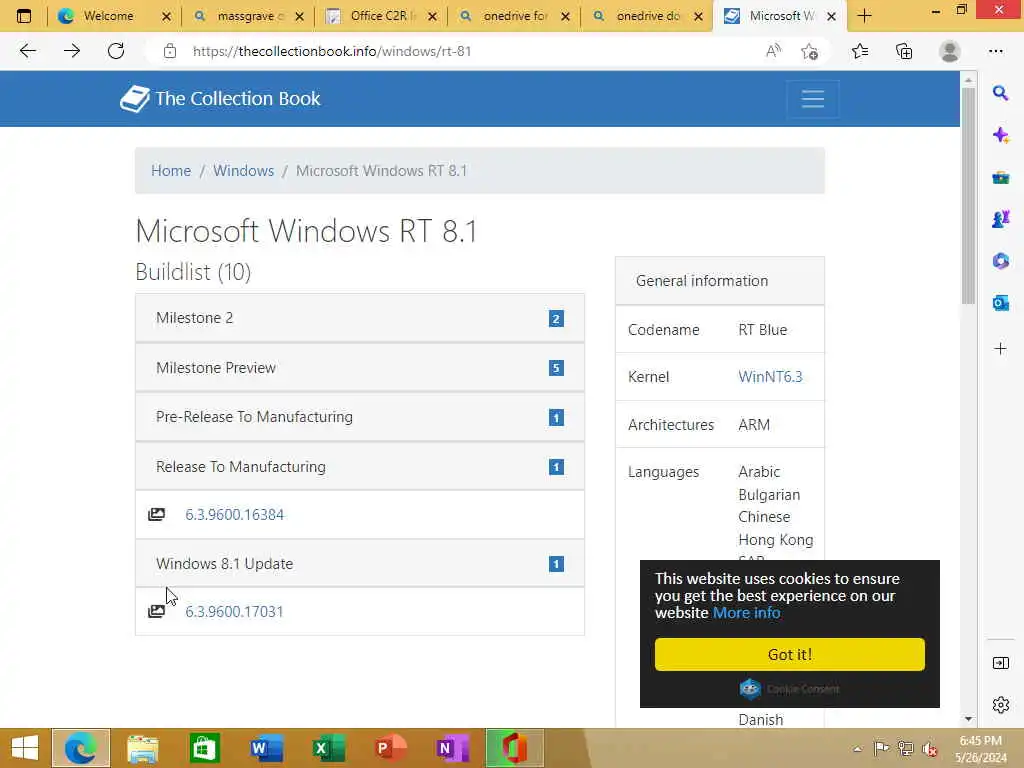Click the site lock icon in address bar
Viewport: 1024px width, 768px height.
pos(170,51)
